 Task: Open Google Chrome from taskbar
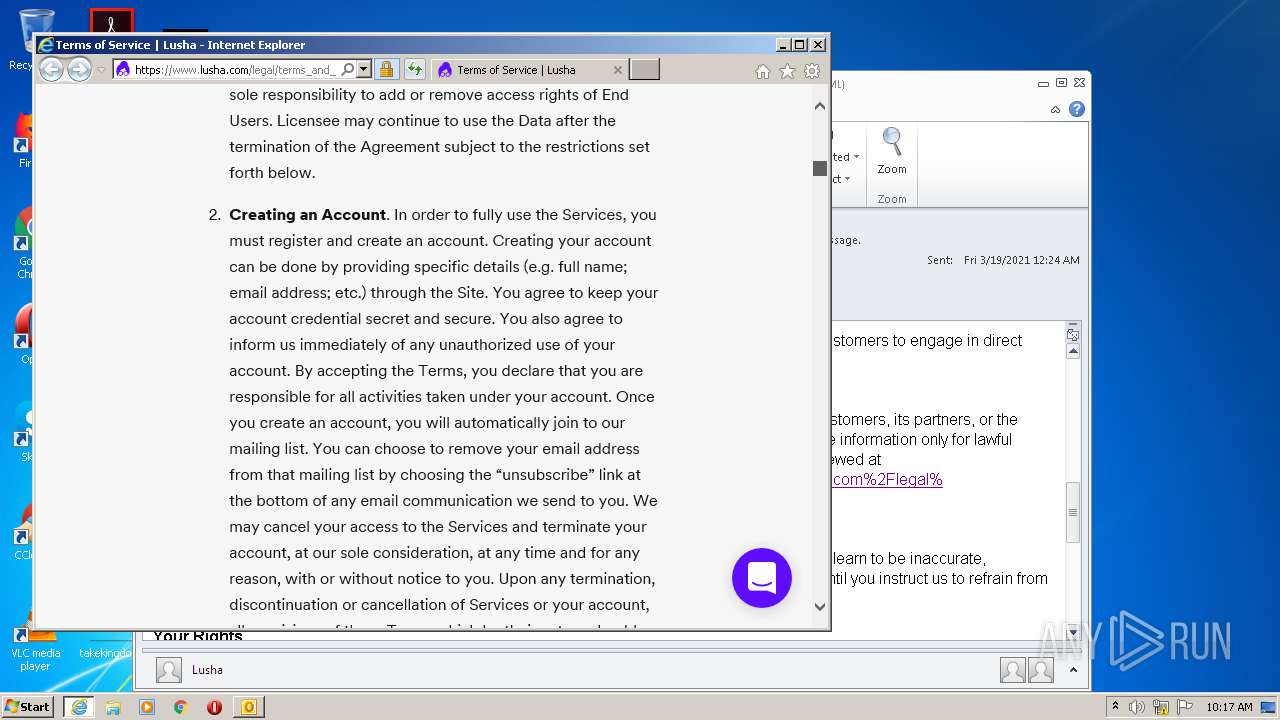click(181, 707)
